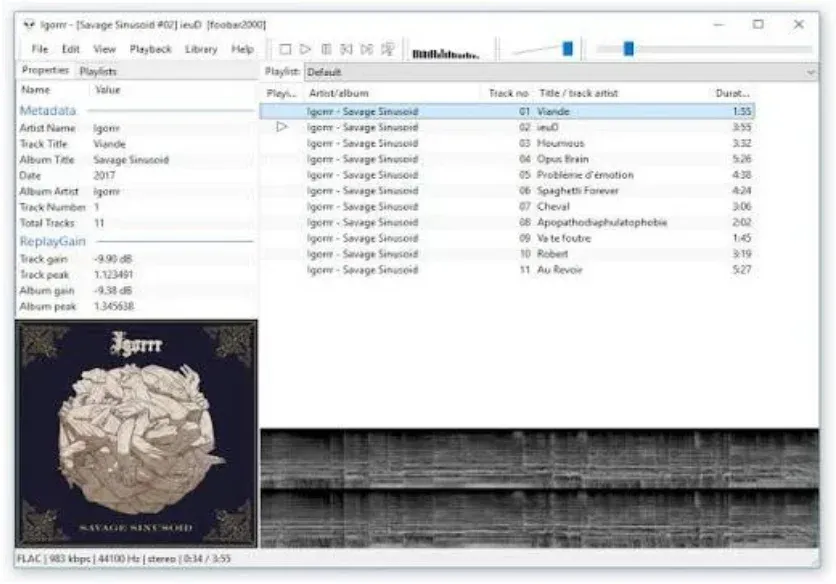The height and width of the screenshot is (584, 836).
Task: Click the Album Title value Savage Sinusoid
Action: (131, 160)
